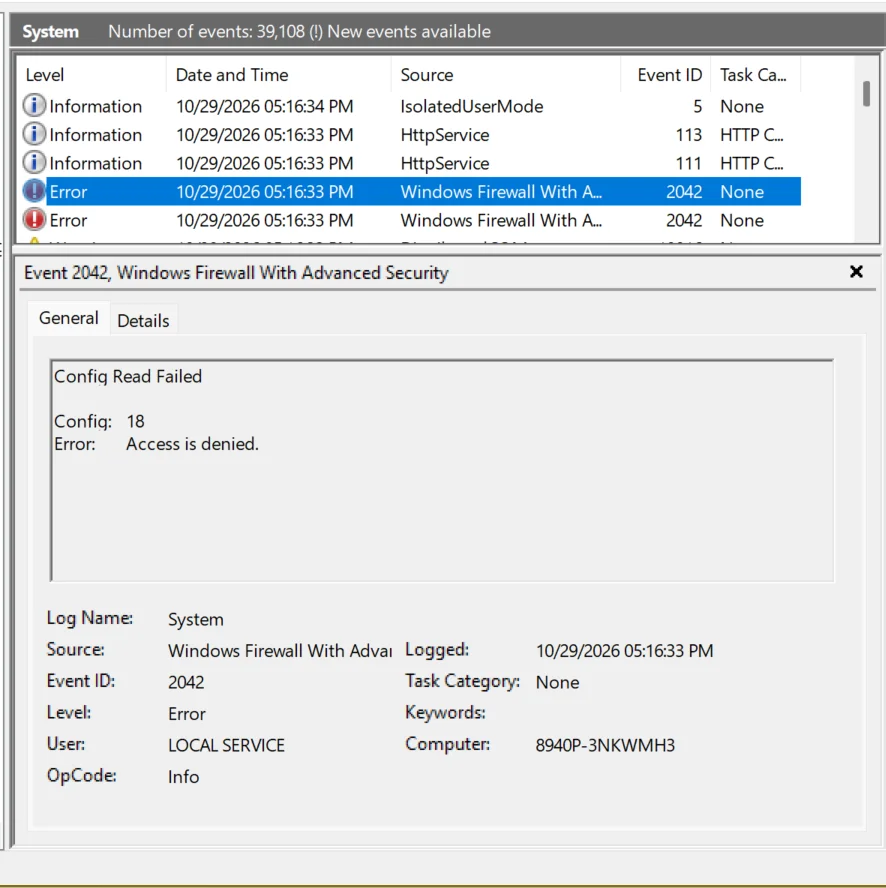Sort by the Date and Time column header
Screen dimensions: 886x888
(279, 75)
